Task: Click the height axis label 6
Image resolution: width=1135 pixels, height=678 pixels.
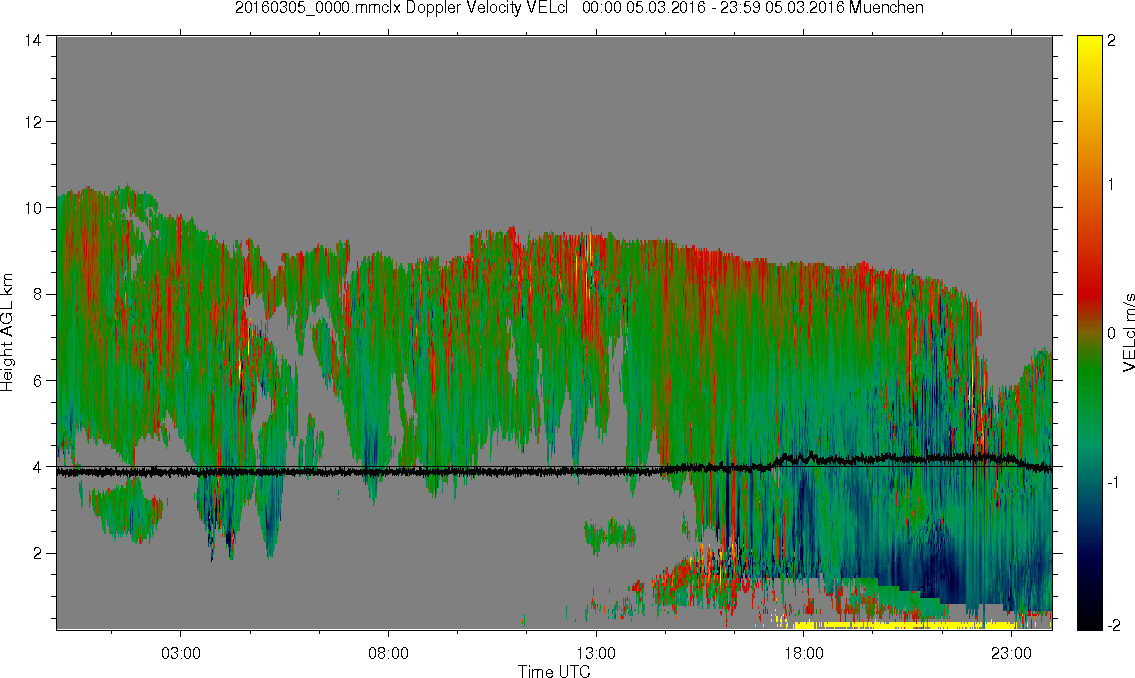Action: 37,381
